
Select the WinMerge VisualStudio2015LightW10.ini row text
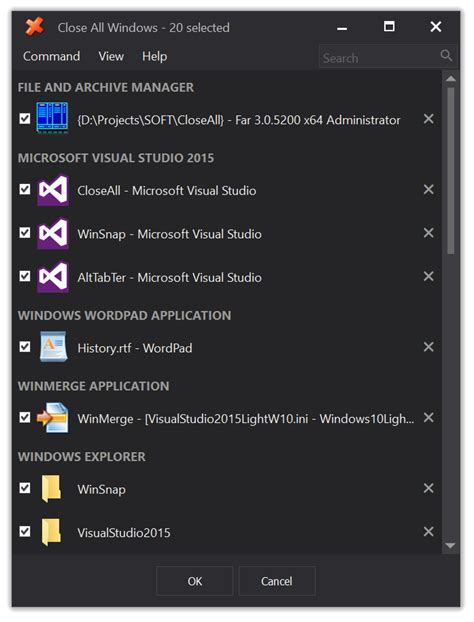click(246, 419)
